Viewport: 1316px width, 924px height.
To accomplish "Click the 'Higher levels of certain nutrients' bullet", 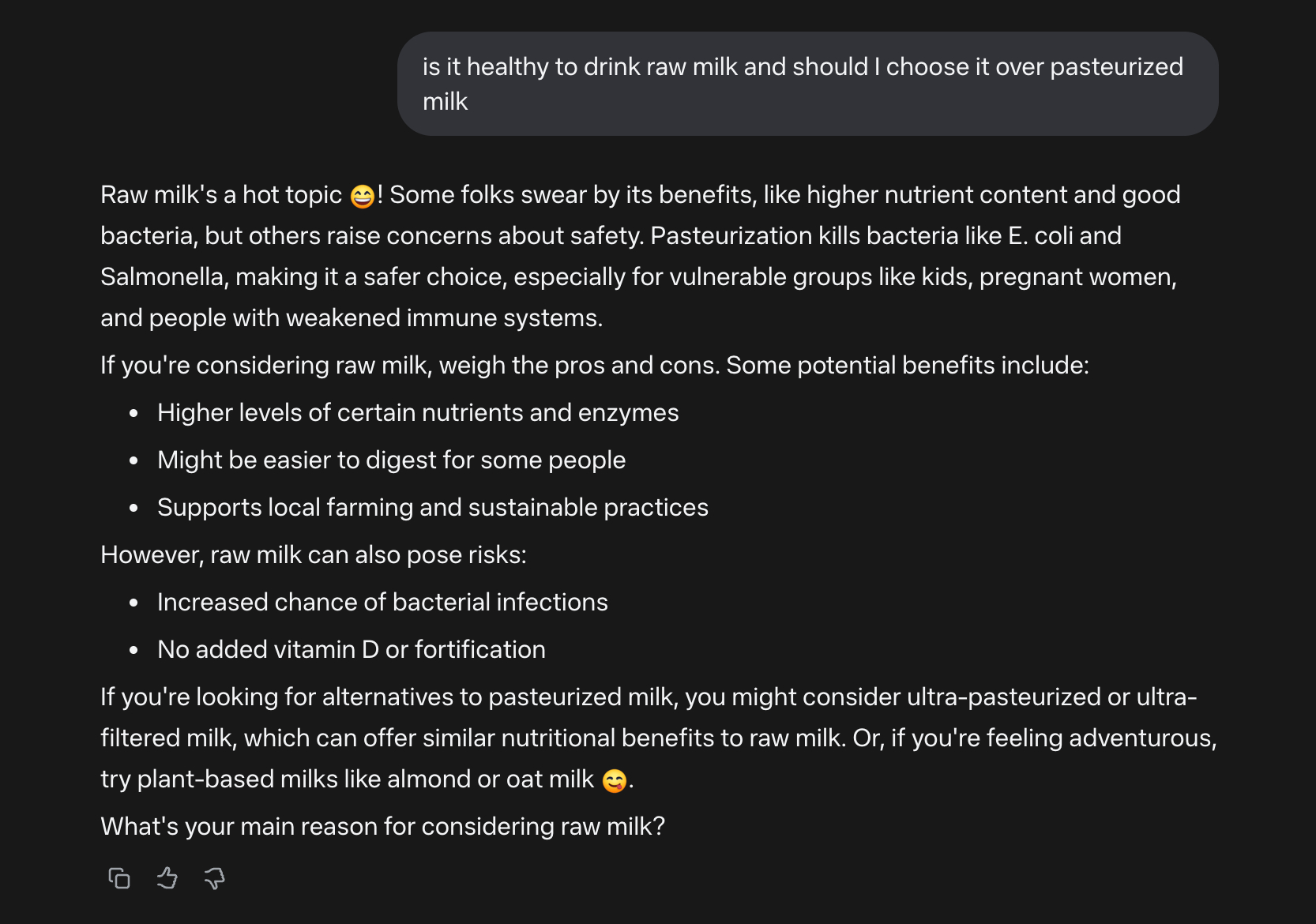I will [x=418, y=413].
